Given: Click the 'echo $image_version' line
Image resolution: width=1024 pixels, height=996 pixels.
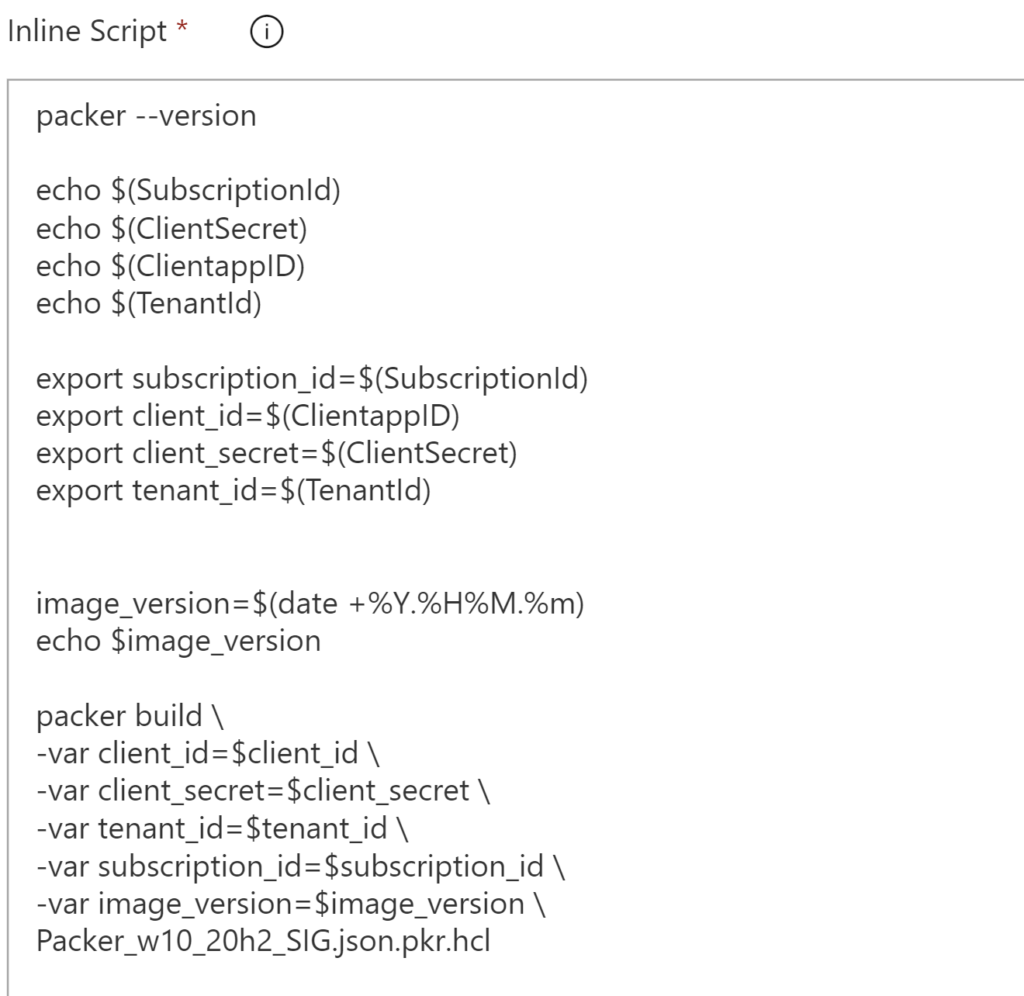Looking at the screenshot, I should [178, 641].
